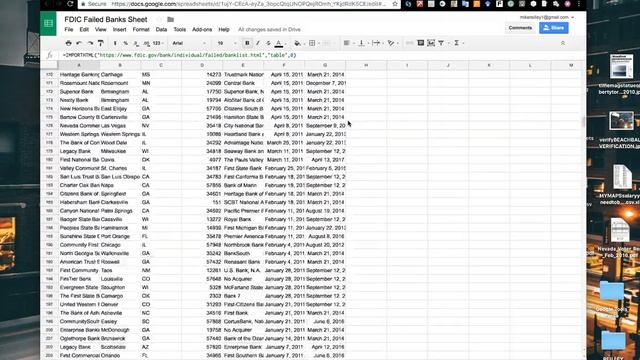The width and height of the screenshot is (640, 360).
Task: Open the text color picker
Action: (279, 43)
